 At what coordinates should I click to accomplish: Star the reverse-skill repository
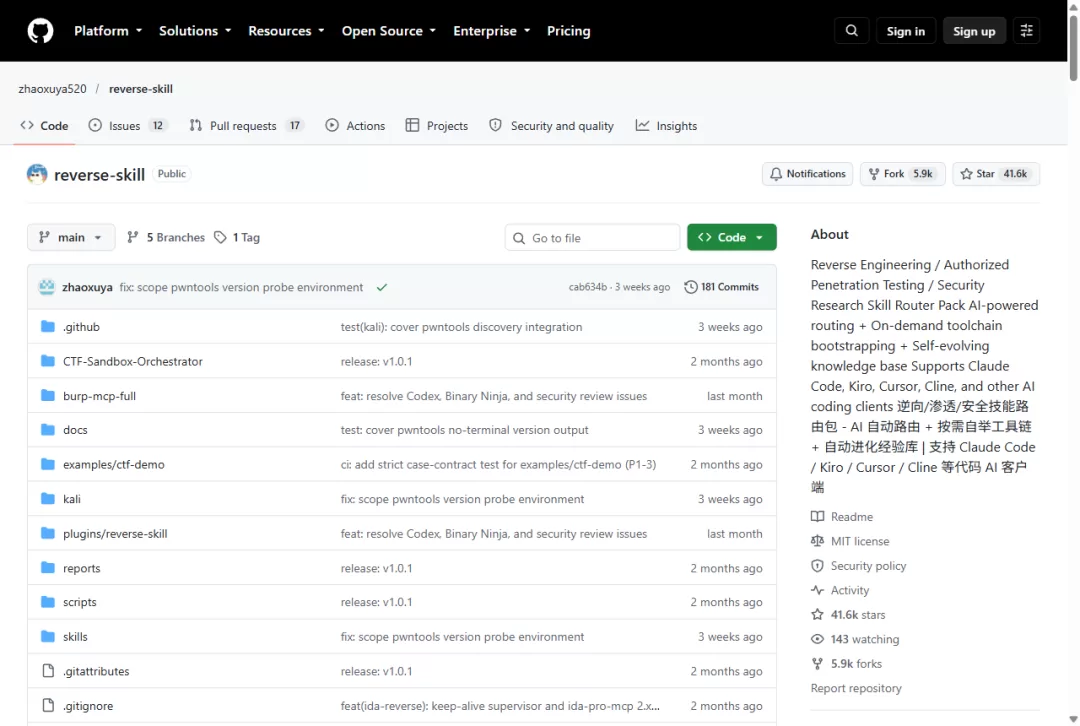(996, 174)
